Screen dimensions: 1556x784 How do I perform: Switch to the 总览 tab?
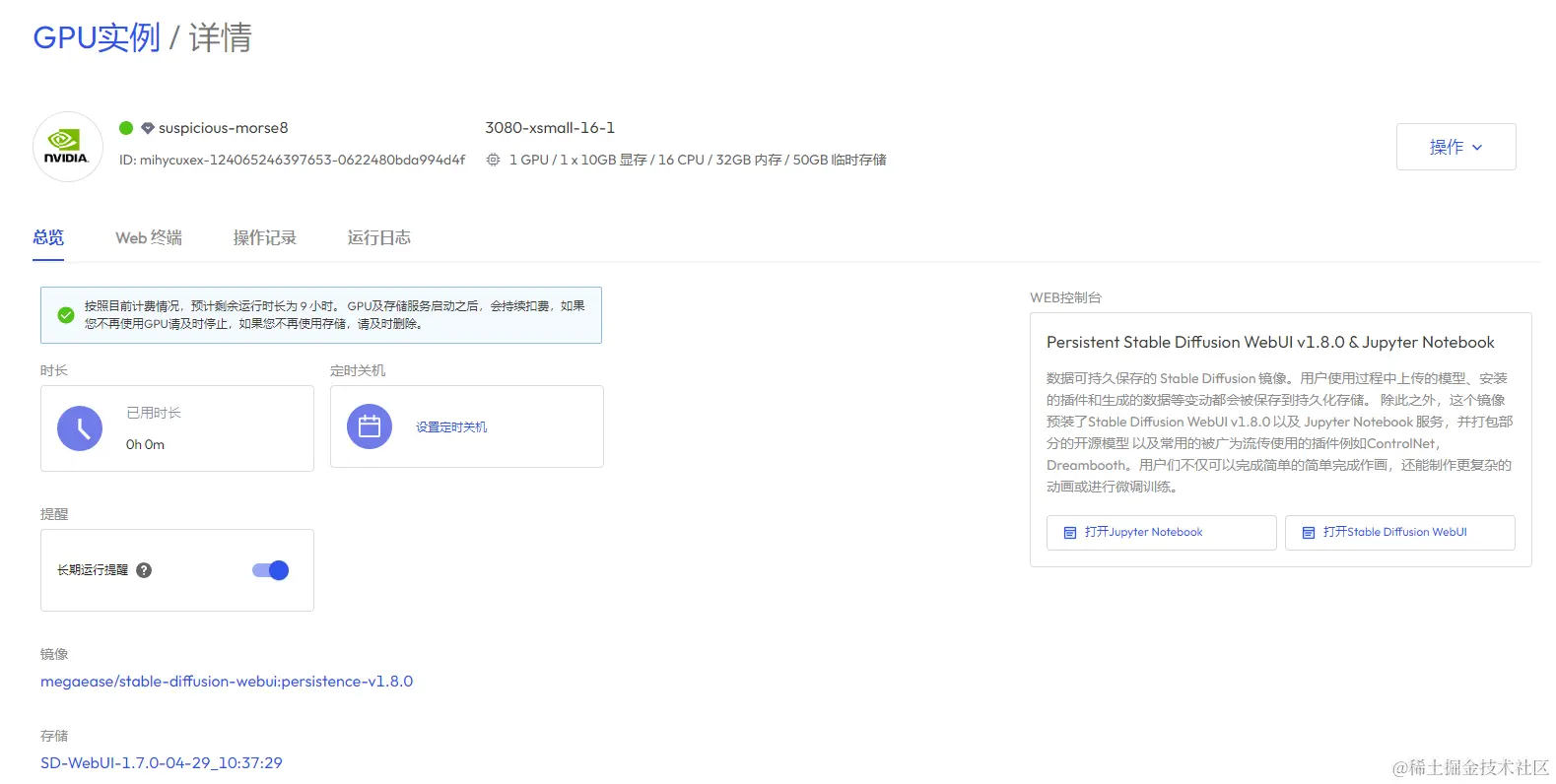[48, 237]
